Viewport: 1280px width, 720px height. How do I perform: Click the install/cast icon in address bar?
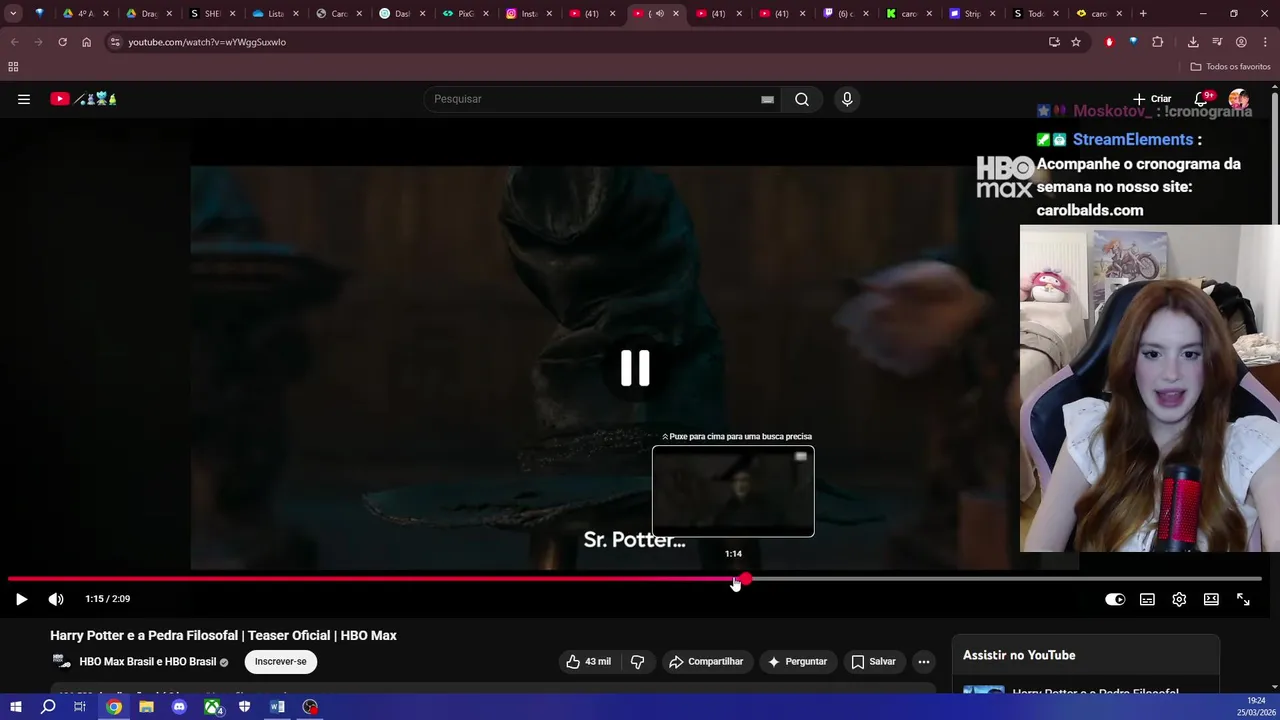[1054, 42]
